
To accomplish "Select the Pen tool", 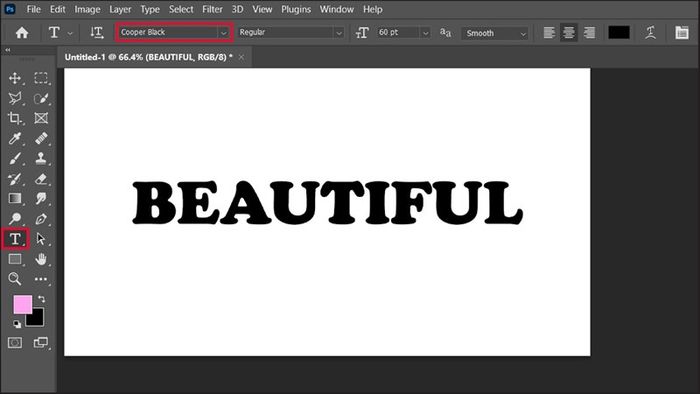I will (x=41, y=219).
